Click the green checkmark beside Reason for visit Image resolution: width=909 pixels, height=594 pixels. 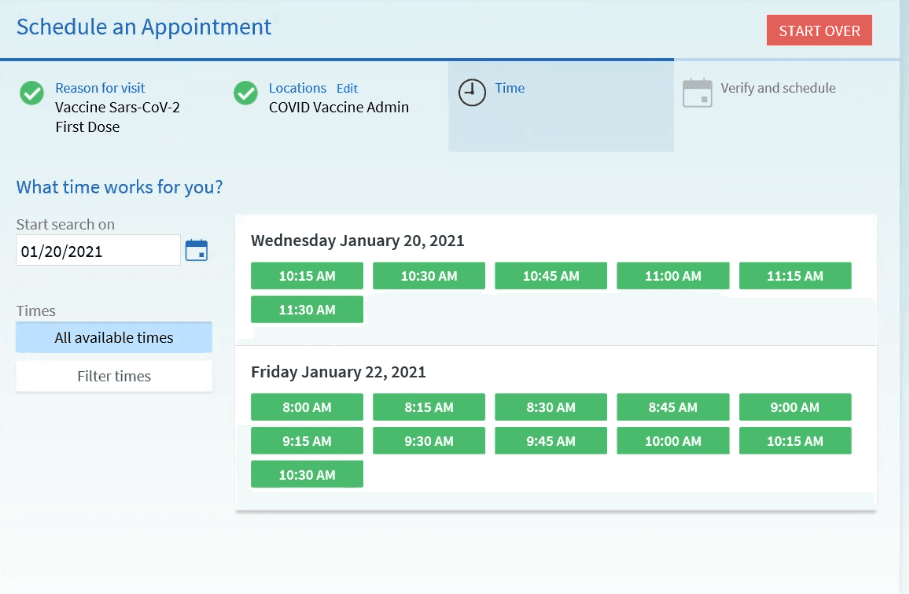(x=32, y=93)
